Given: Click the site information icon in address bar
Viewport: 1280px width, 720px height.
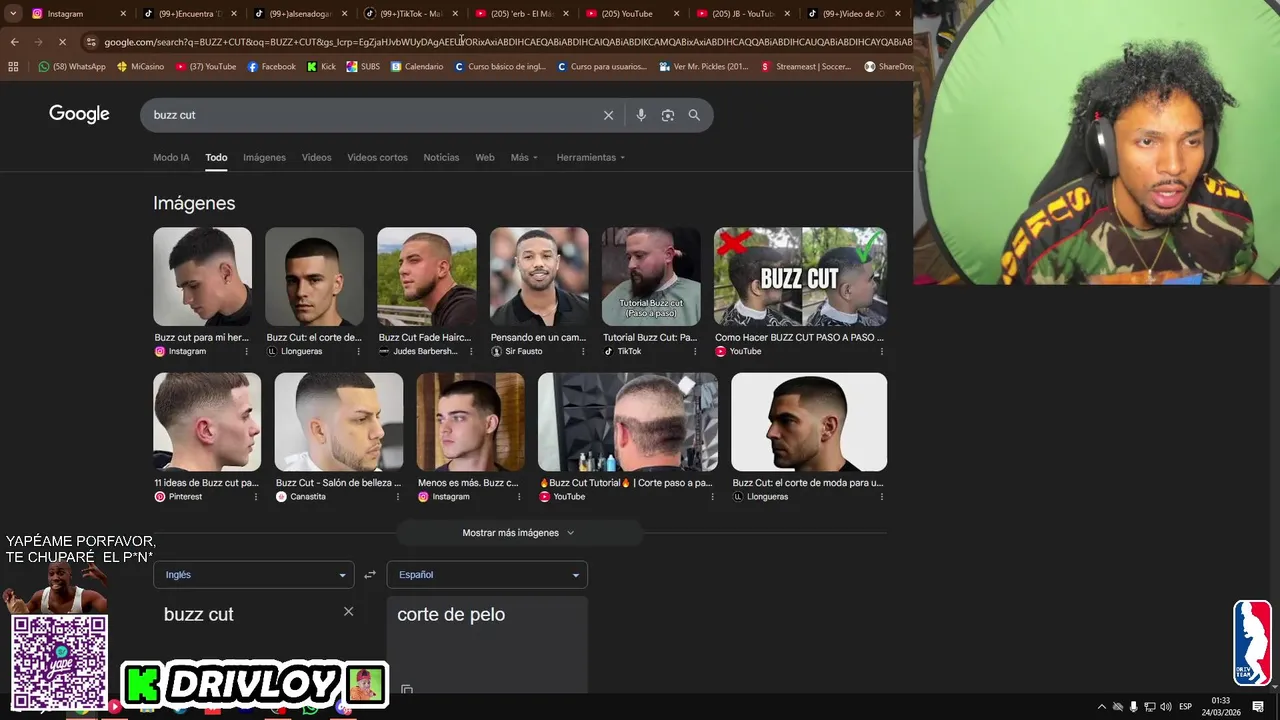Looking at the screenshot, I should [91, 42].
